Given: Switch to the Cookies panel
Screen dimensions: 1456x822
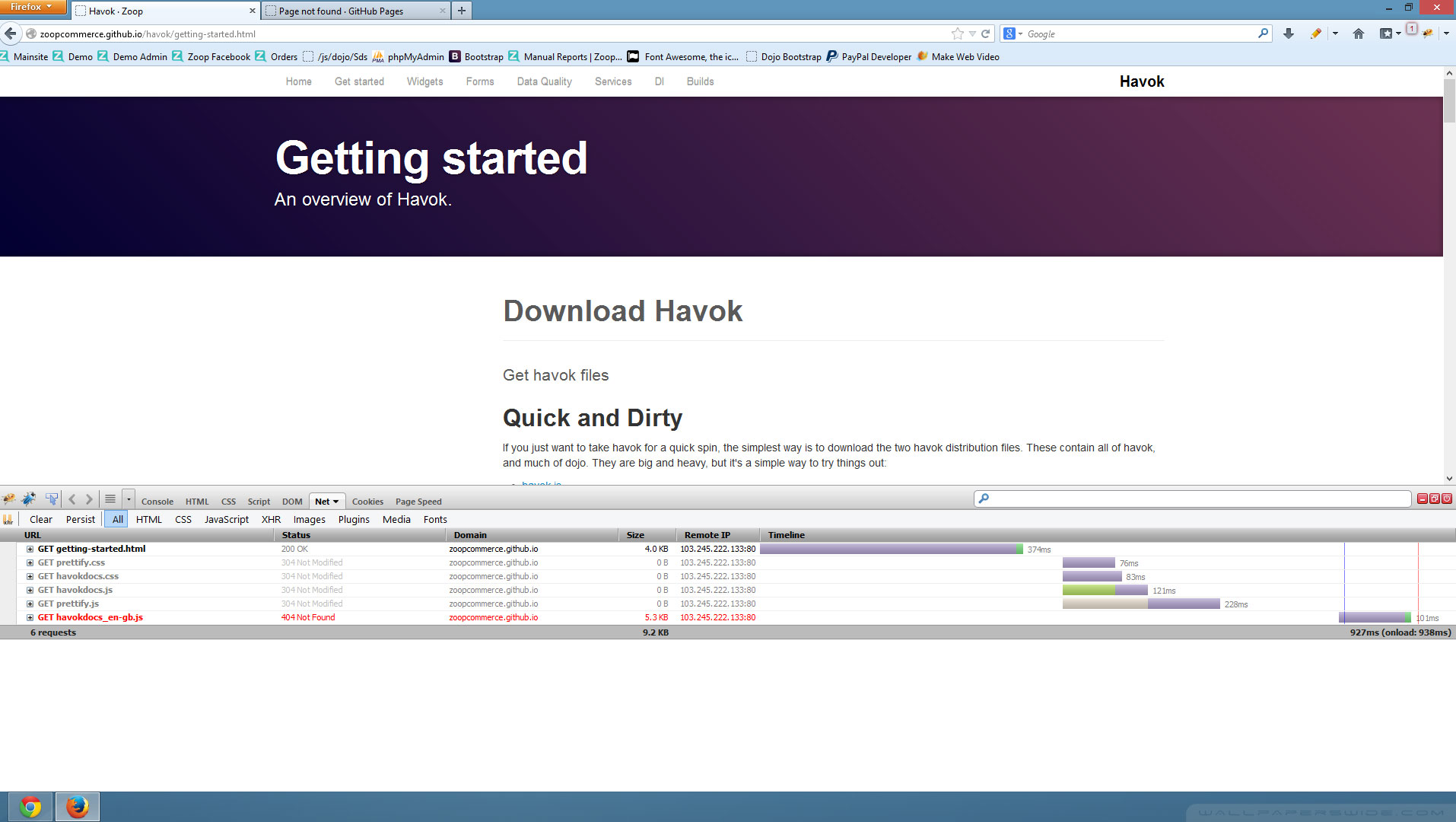Looking at the screenshot, I should 367,502.
